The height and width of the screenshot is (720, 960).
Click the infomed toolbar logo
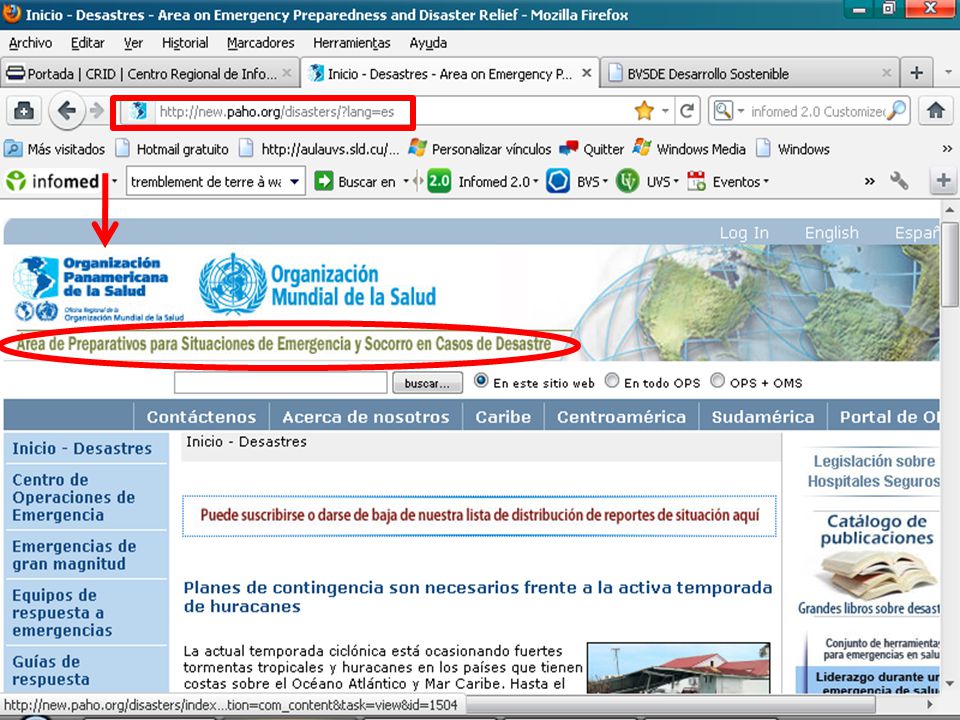(53, 181)
